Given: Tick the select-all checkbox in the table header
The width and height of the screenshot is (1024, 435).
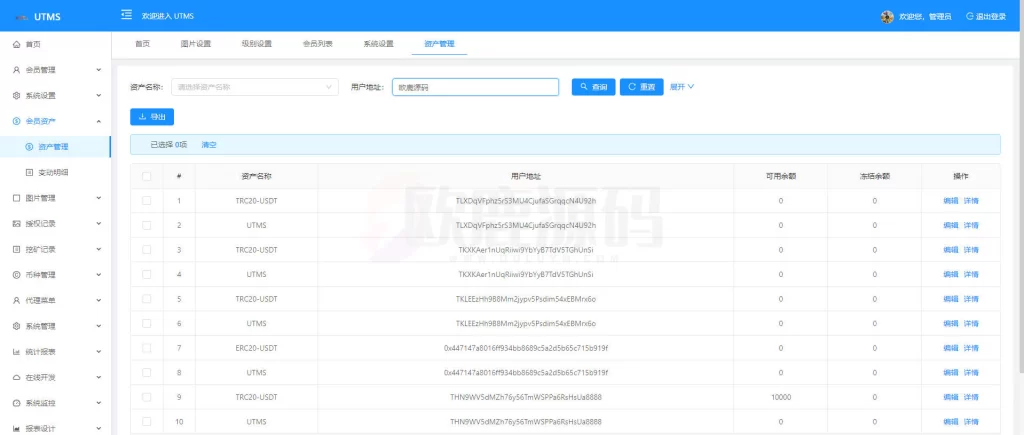Looking at the screenshot, I should pos(146,176).
